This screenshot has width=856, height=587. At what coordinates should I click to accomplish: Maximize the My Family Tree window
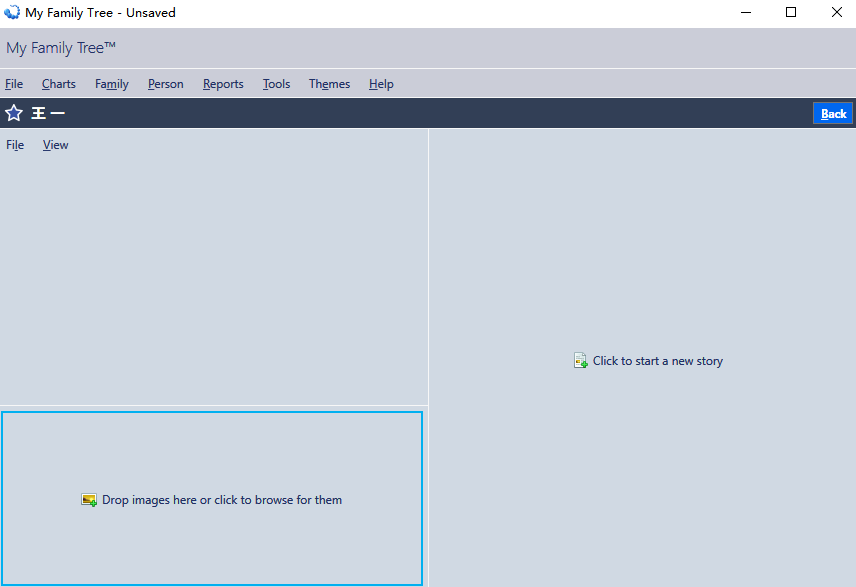pos(790,12)
